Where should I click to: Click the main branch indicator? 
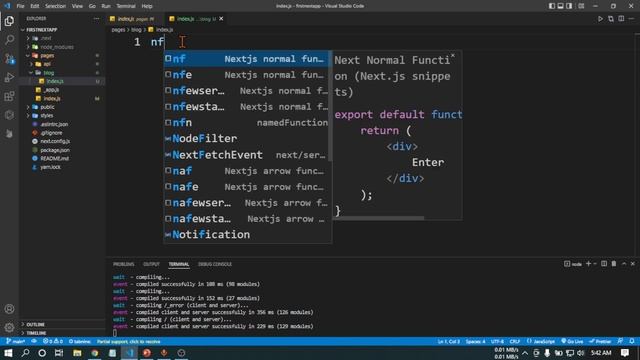click(x=16, y=341)
